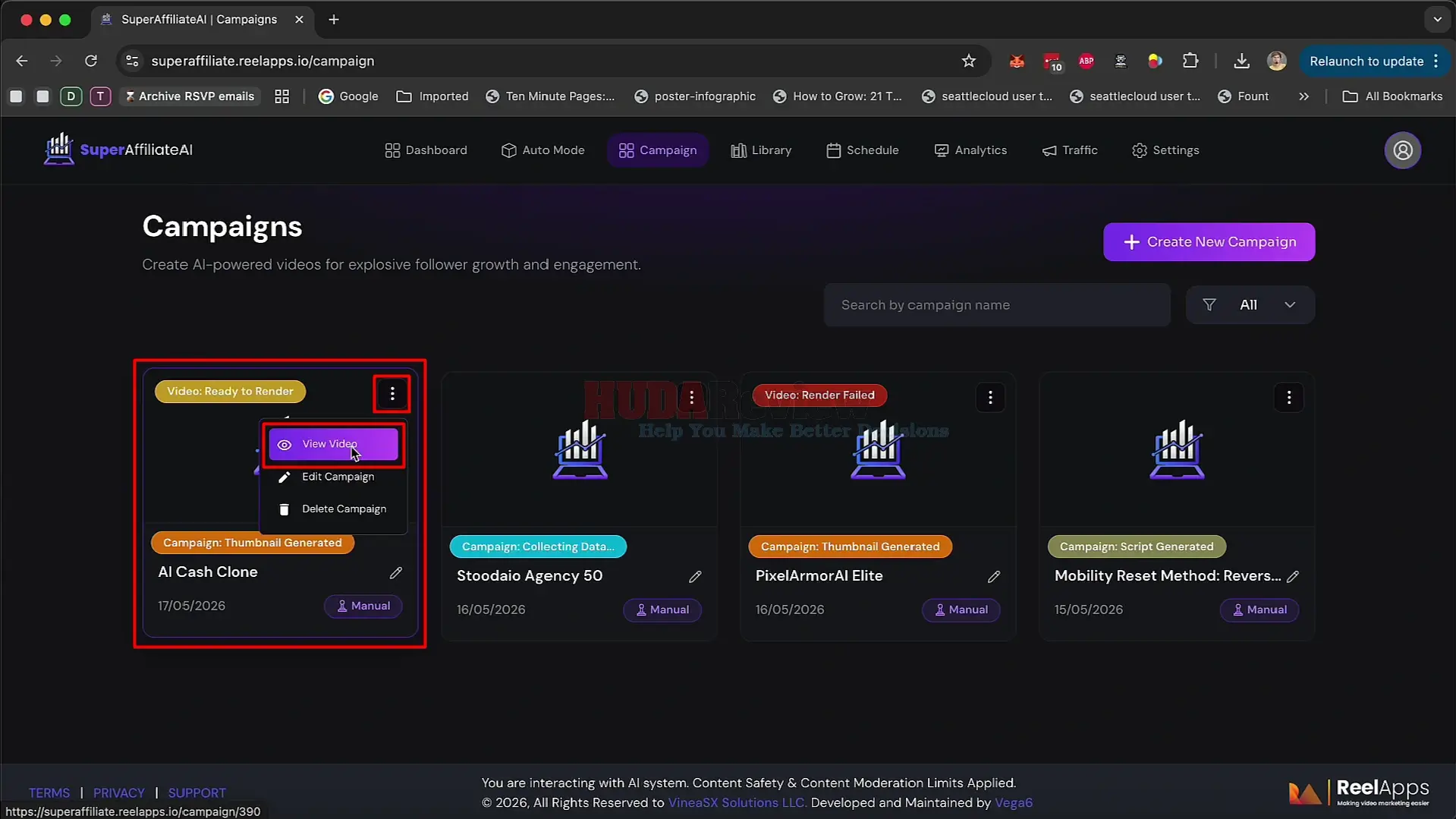The image size is (1456, 819).
Task: Click the Campaign: Collecting Data badge
Action: point(538,547)
